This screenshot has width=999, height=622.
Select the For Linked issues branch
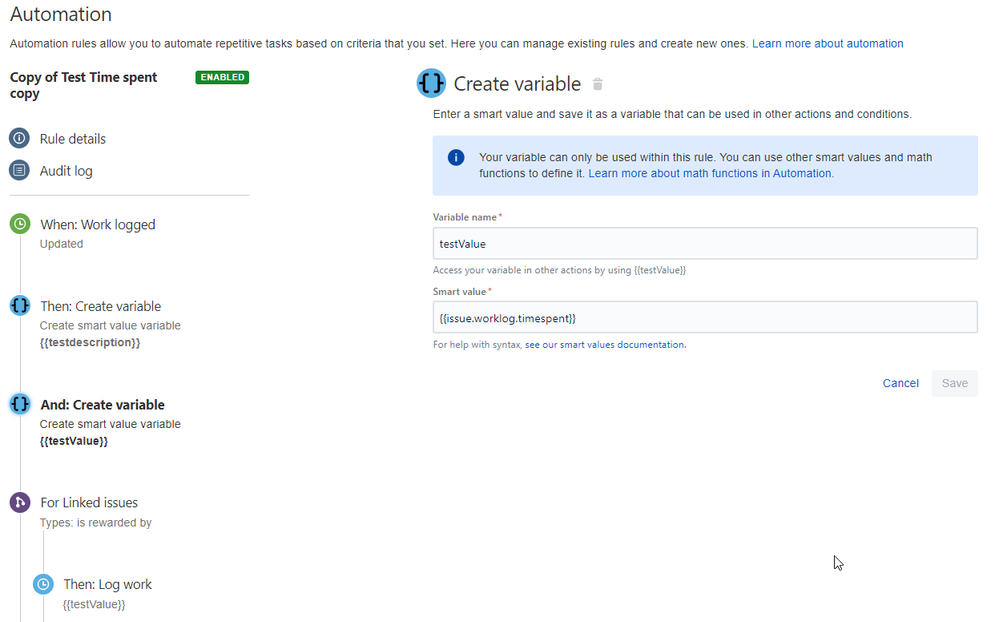pyautogui.click(x=89, y=503)
